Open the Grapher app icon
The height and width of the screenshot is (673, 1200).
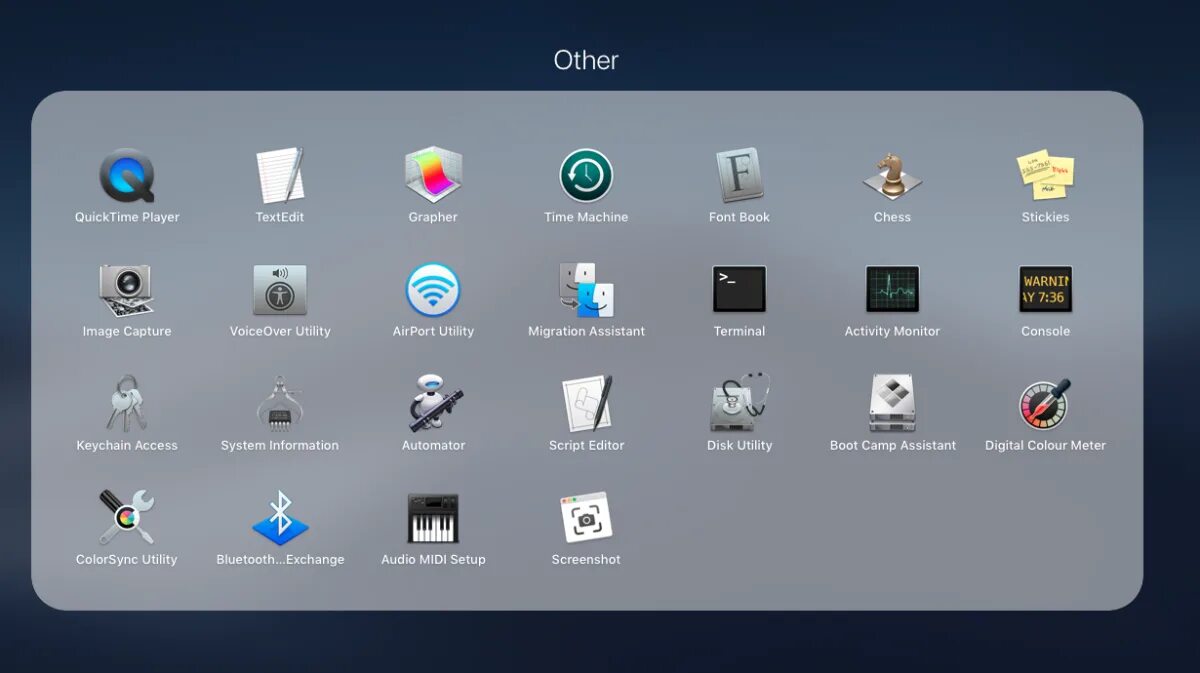point(433,176)
